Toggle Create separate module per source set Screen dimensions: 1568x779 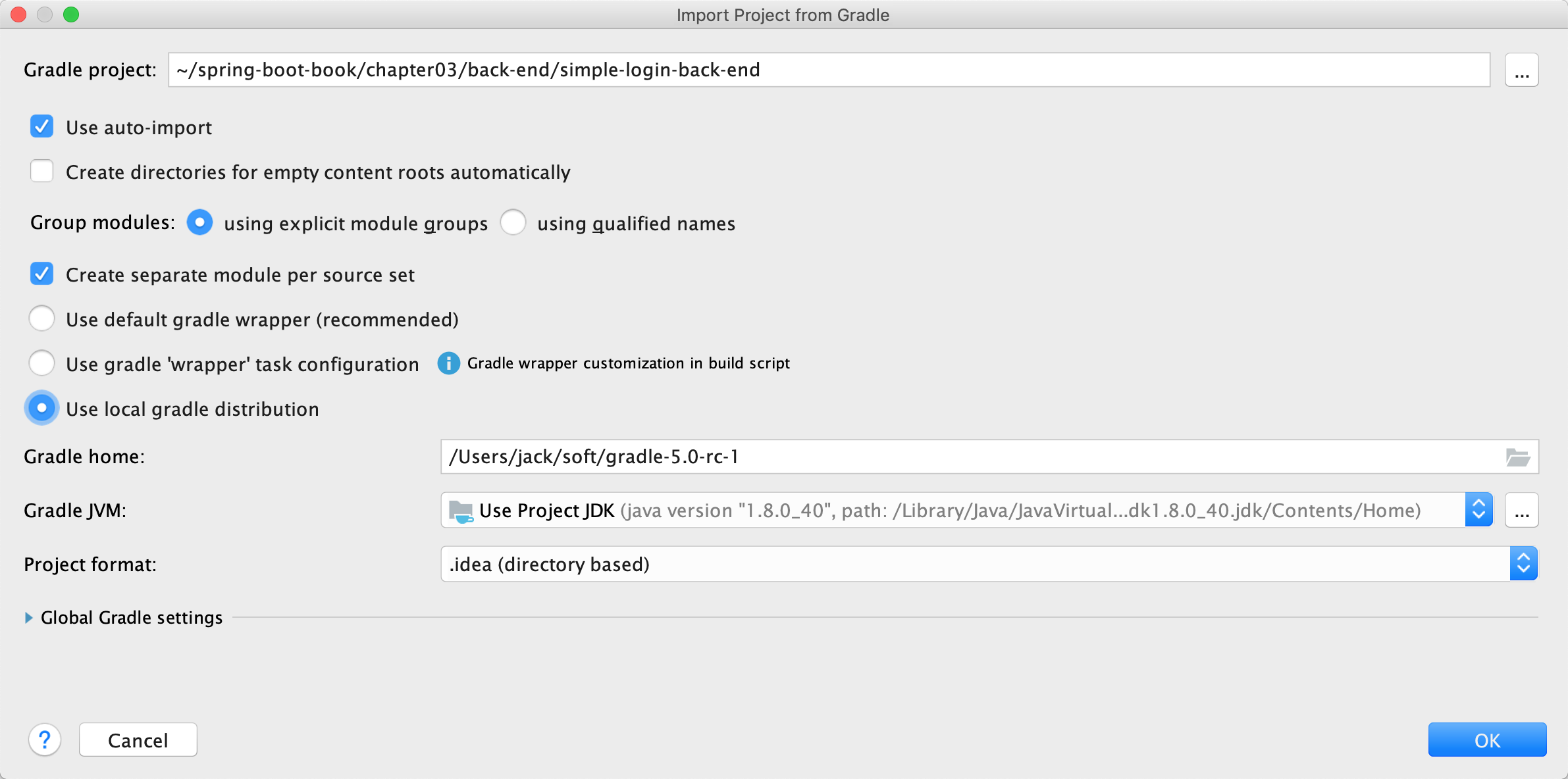pyautogui.click(x=42, y=274)
